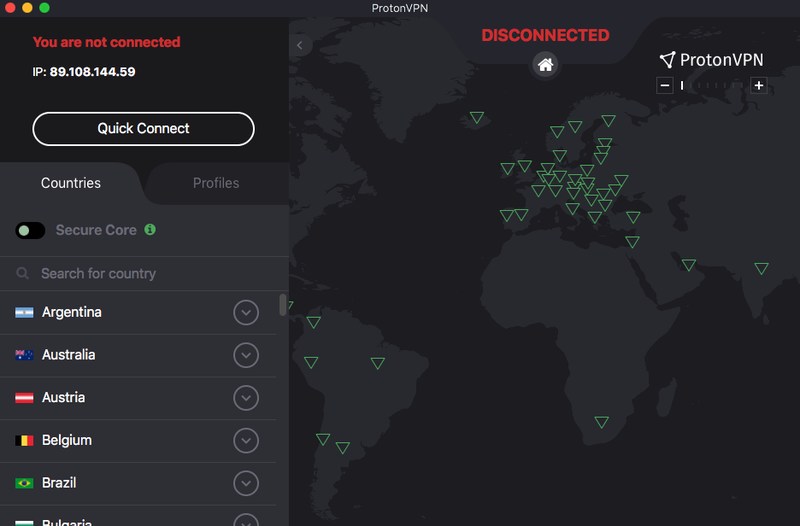Toggle the Secure Core switch
This screenshot has height=526, width=800.
pos(30,231)
